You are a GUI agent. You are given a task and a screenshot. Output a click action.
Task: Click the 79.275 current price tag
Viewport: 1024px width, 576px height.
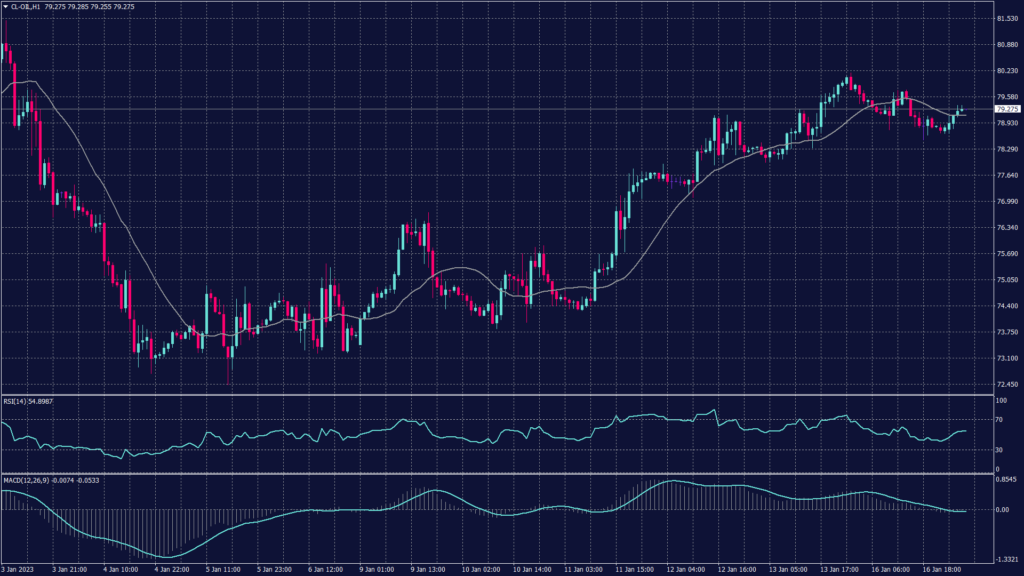click(x=1006, y=109)
